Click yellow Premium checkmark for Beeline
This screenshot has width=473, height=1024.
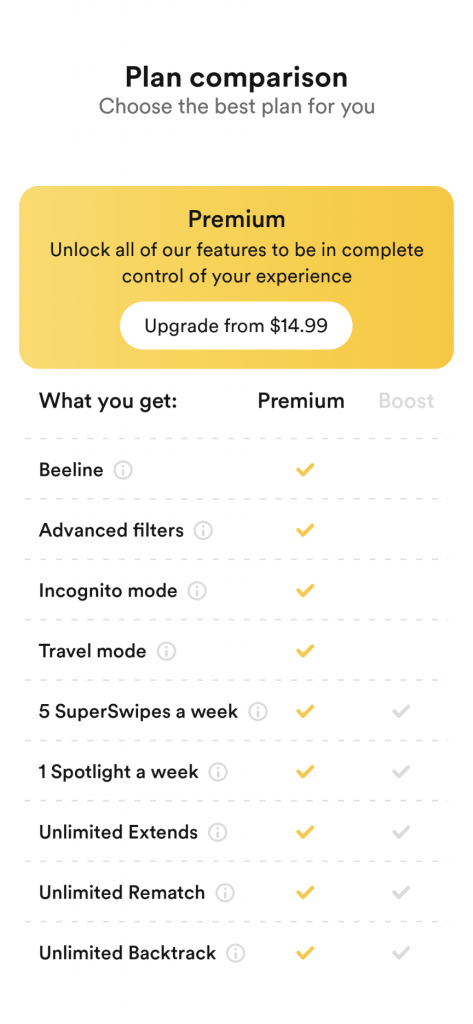(305, 470)
